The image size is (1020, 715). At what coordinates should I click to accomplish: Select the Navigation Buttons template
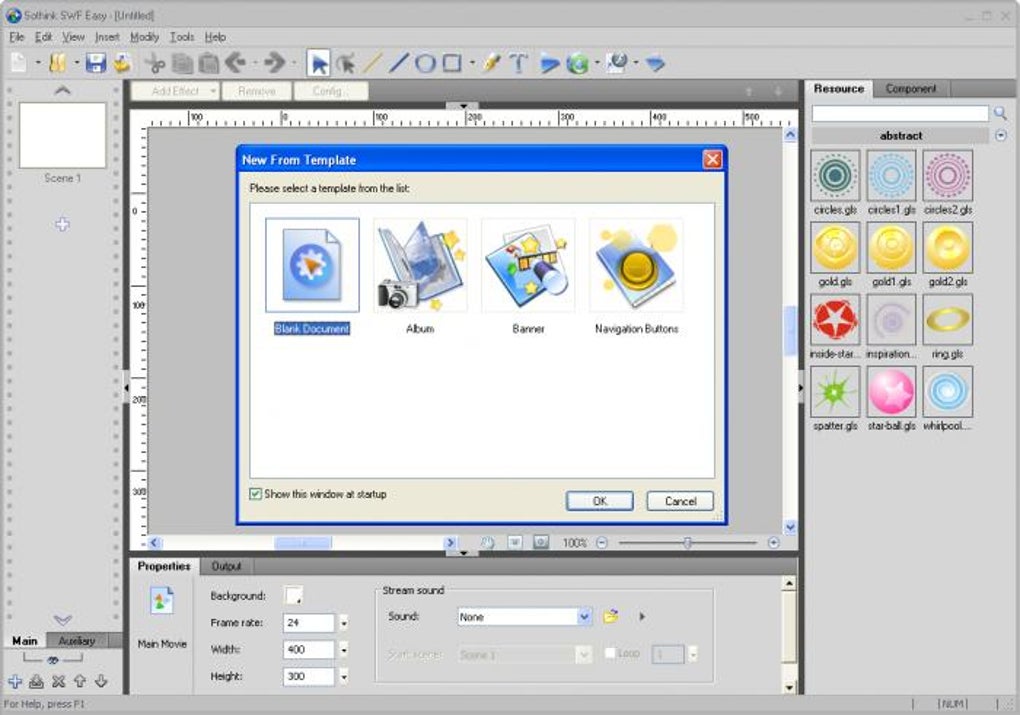(636, 277)
